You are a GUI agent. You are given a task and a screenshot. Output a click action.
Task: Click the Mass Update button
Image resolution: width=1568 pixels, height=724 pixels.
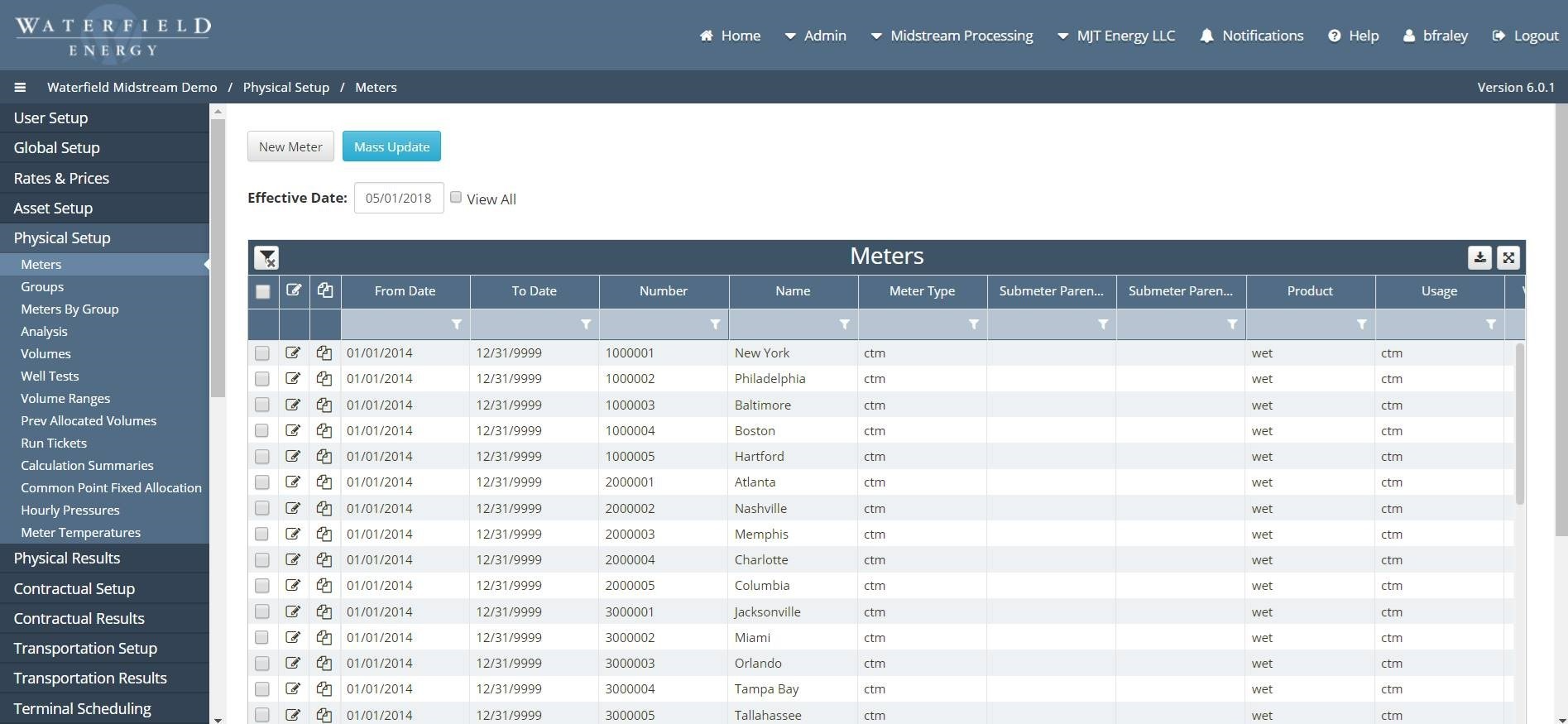[x=391, y=146]
